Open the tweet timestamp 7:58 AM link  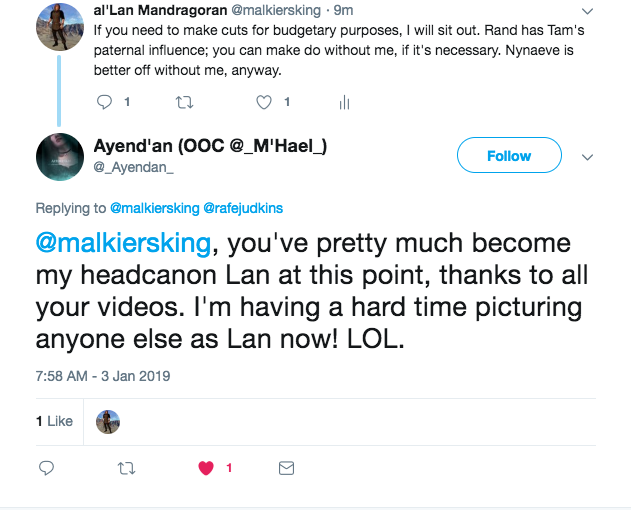(103, 376)
